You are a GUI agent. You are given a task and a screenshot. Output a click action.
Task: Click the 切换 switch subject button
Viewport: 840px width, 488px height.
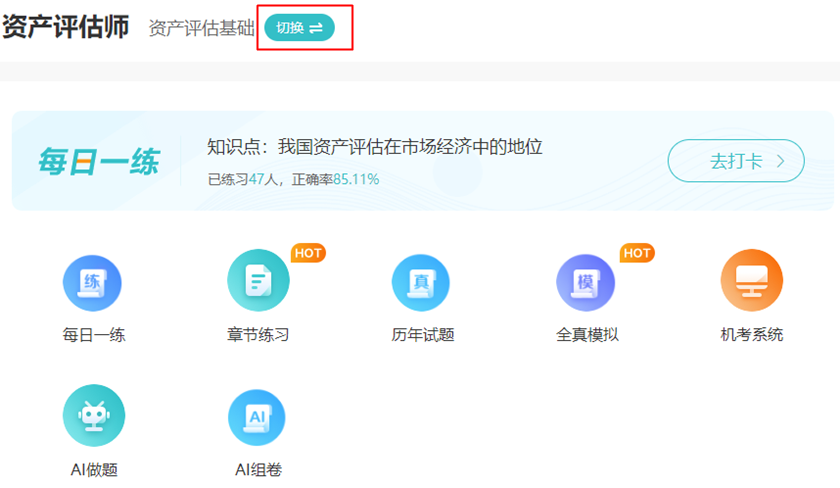tap(299, 28)
